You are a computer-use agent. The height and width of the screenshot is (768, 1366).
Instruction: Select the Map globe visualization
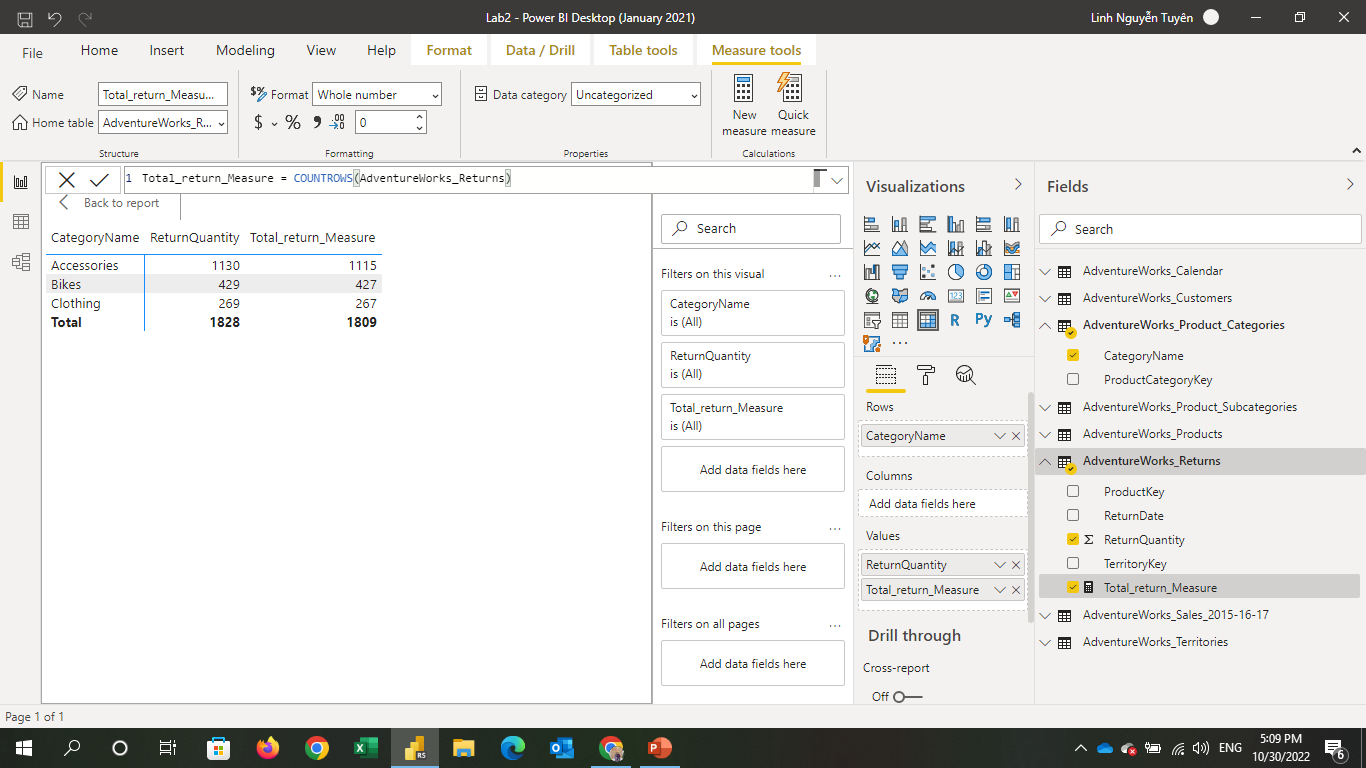pos(872,296)
